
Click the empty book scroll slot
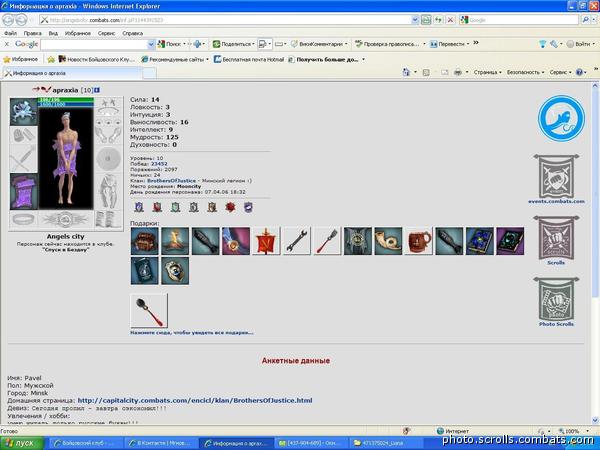(x=108, y=220)
